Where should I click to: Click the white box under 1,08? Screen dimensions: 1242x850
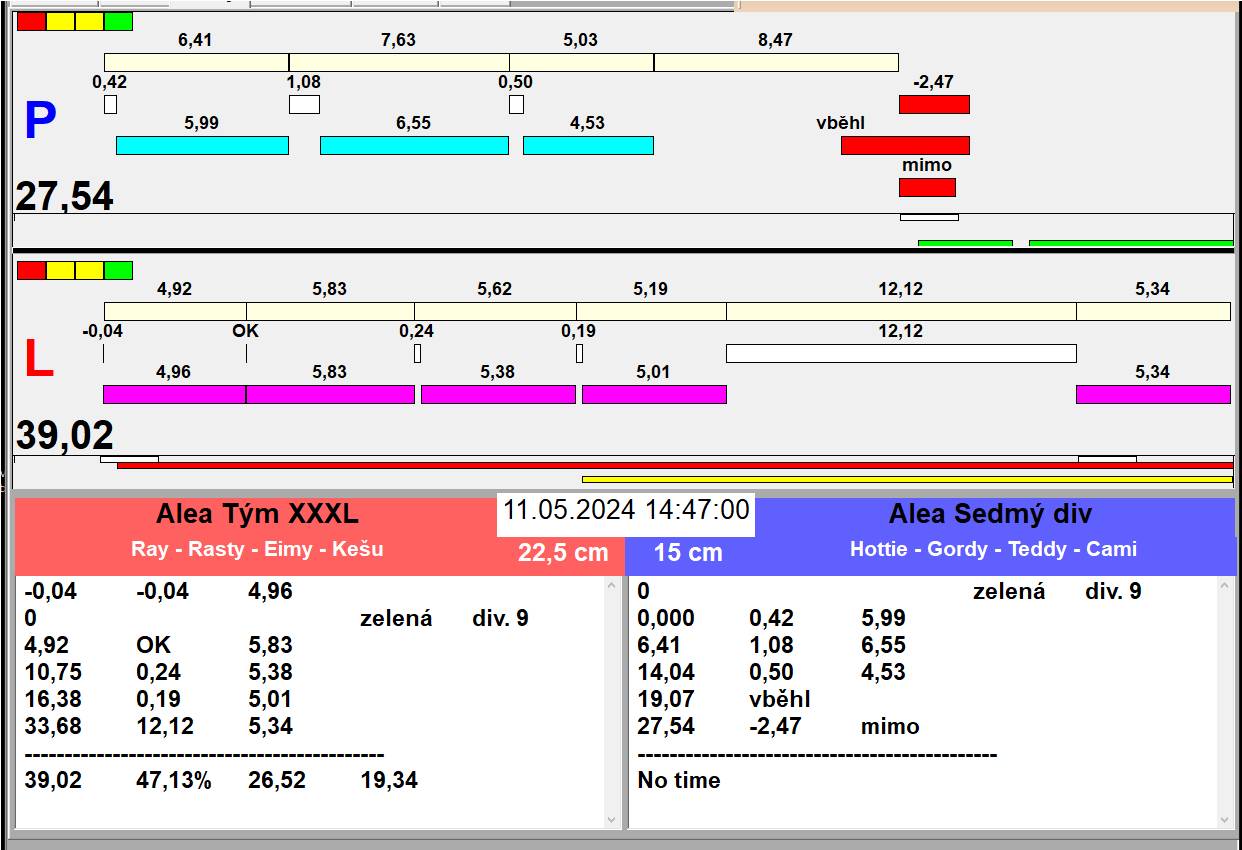(305, 104)
